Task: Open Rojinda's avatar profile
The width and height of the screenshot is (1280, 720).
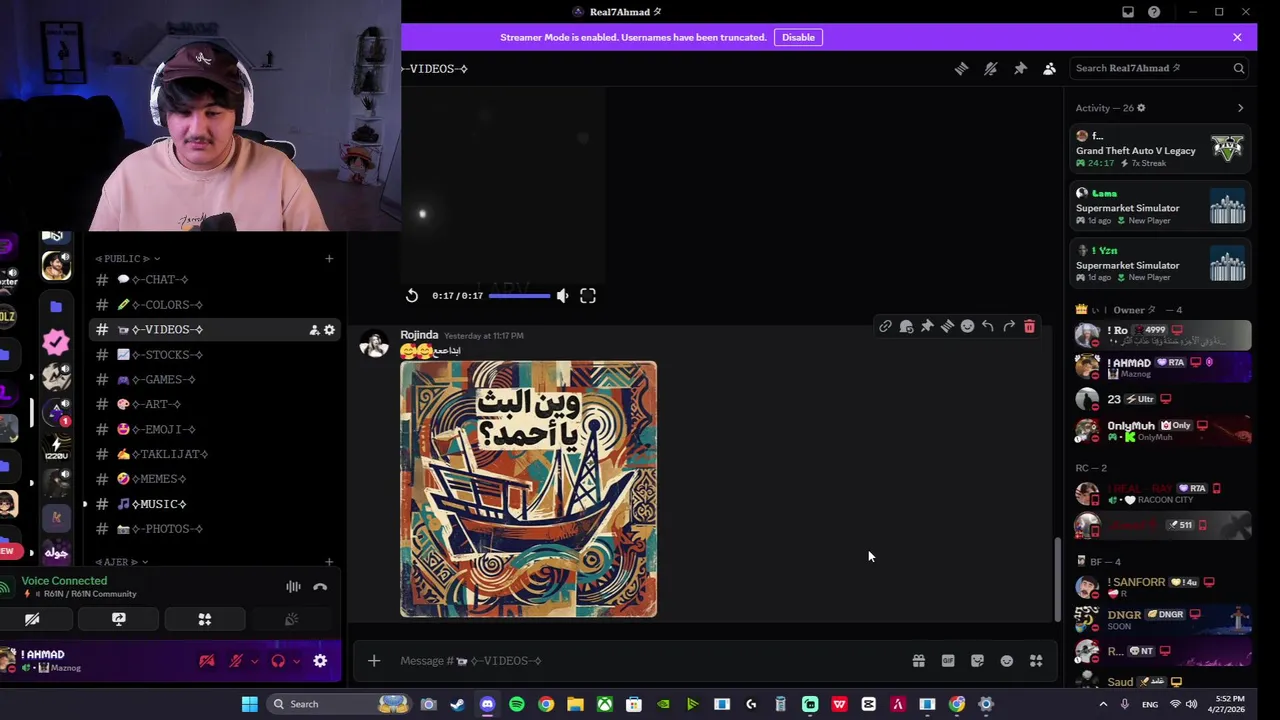Action: [374, 345]
